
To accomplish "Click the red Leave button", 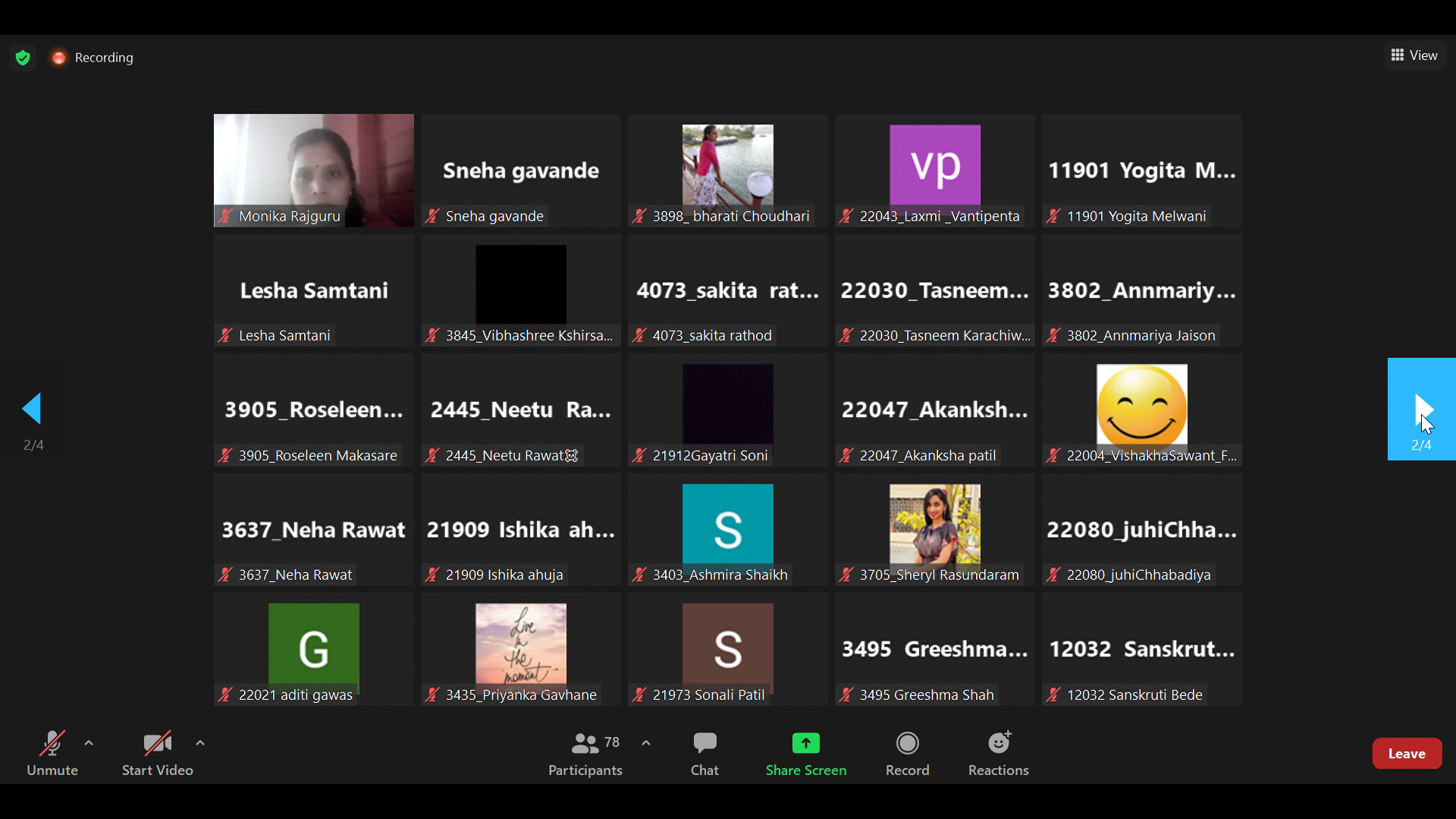I will pyautogui.click(x=1407, y=753).
